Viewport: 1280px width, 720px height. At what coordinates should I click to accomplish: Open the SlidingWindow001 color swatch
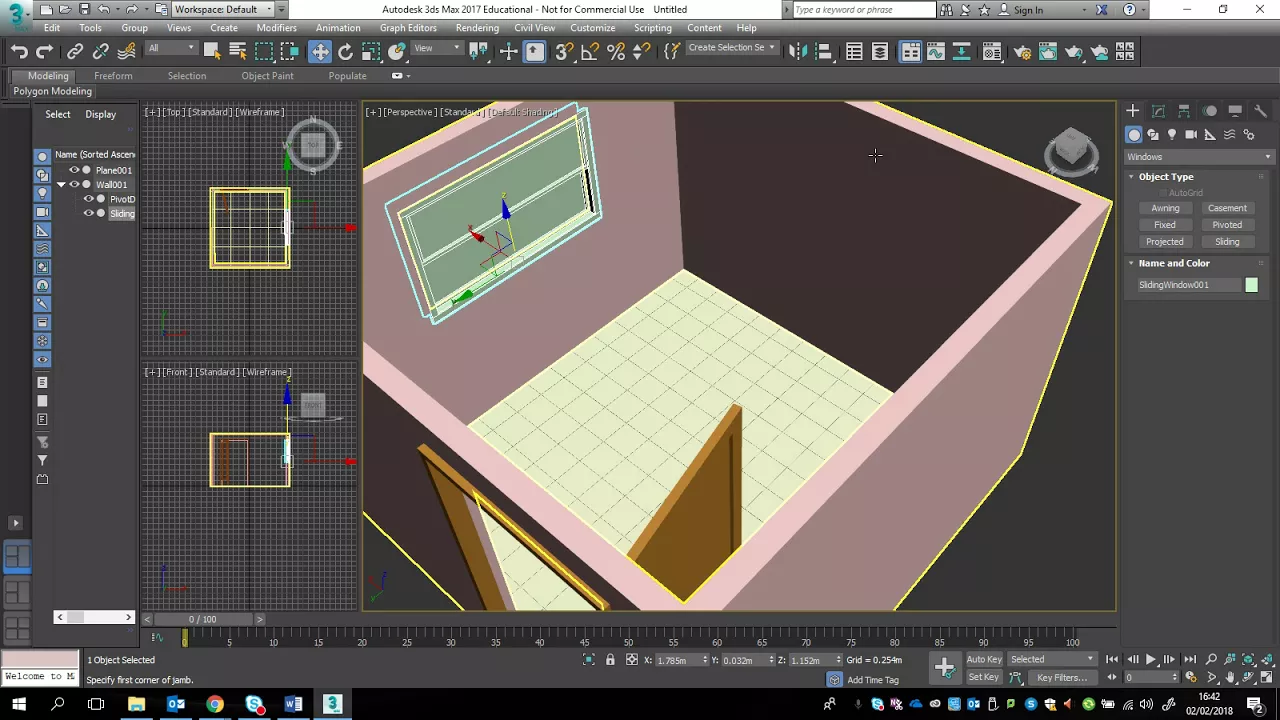tap(1251, 285)
